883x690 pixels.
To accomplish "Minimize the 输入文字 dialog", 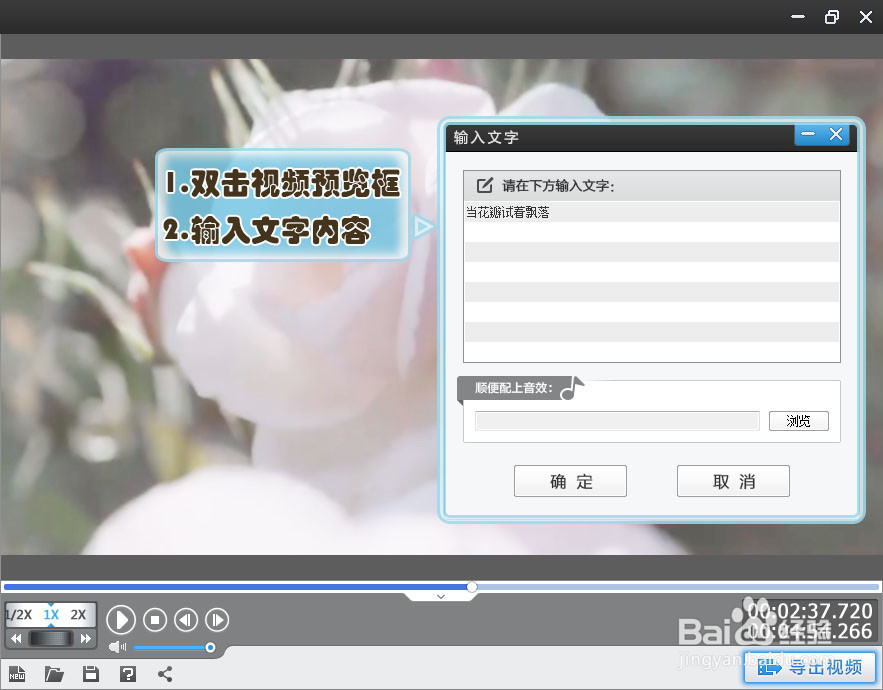I will [808, 135].
